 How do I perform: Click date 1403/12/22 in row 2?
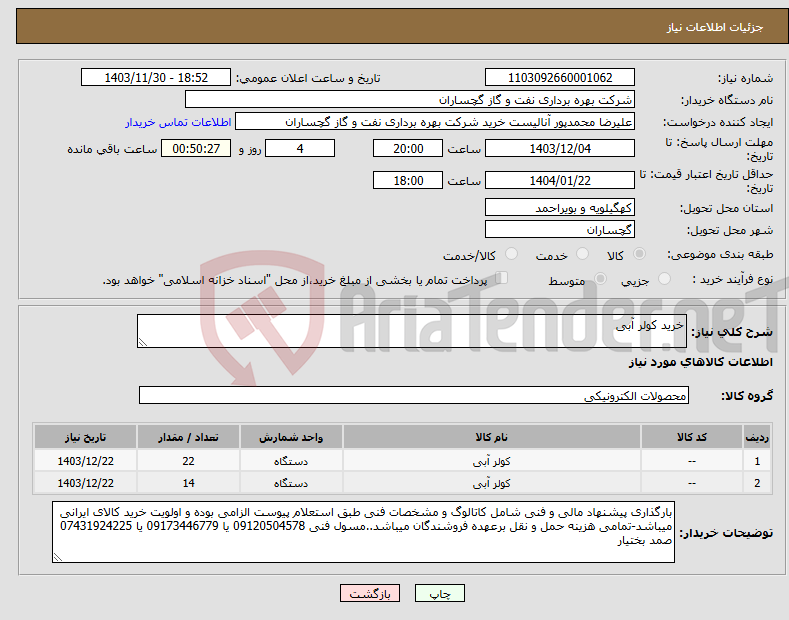[86, 483]
